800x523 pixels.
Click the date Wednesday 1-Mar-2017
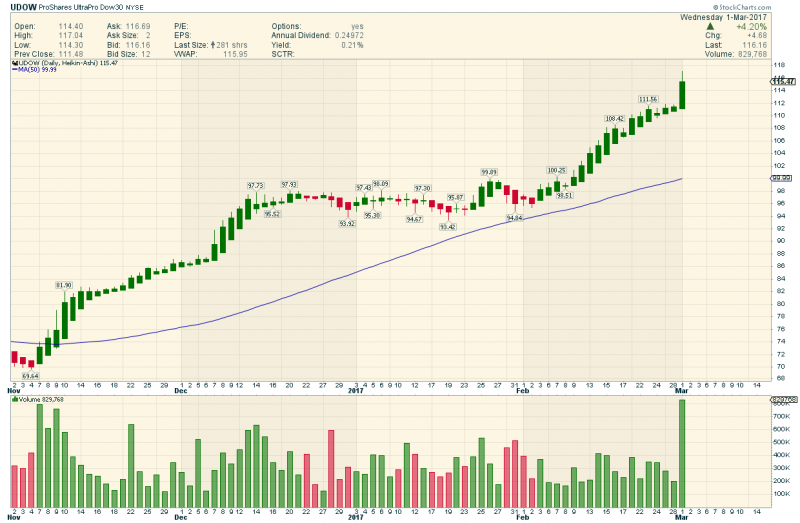[x=723, y=17]
